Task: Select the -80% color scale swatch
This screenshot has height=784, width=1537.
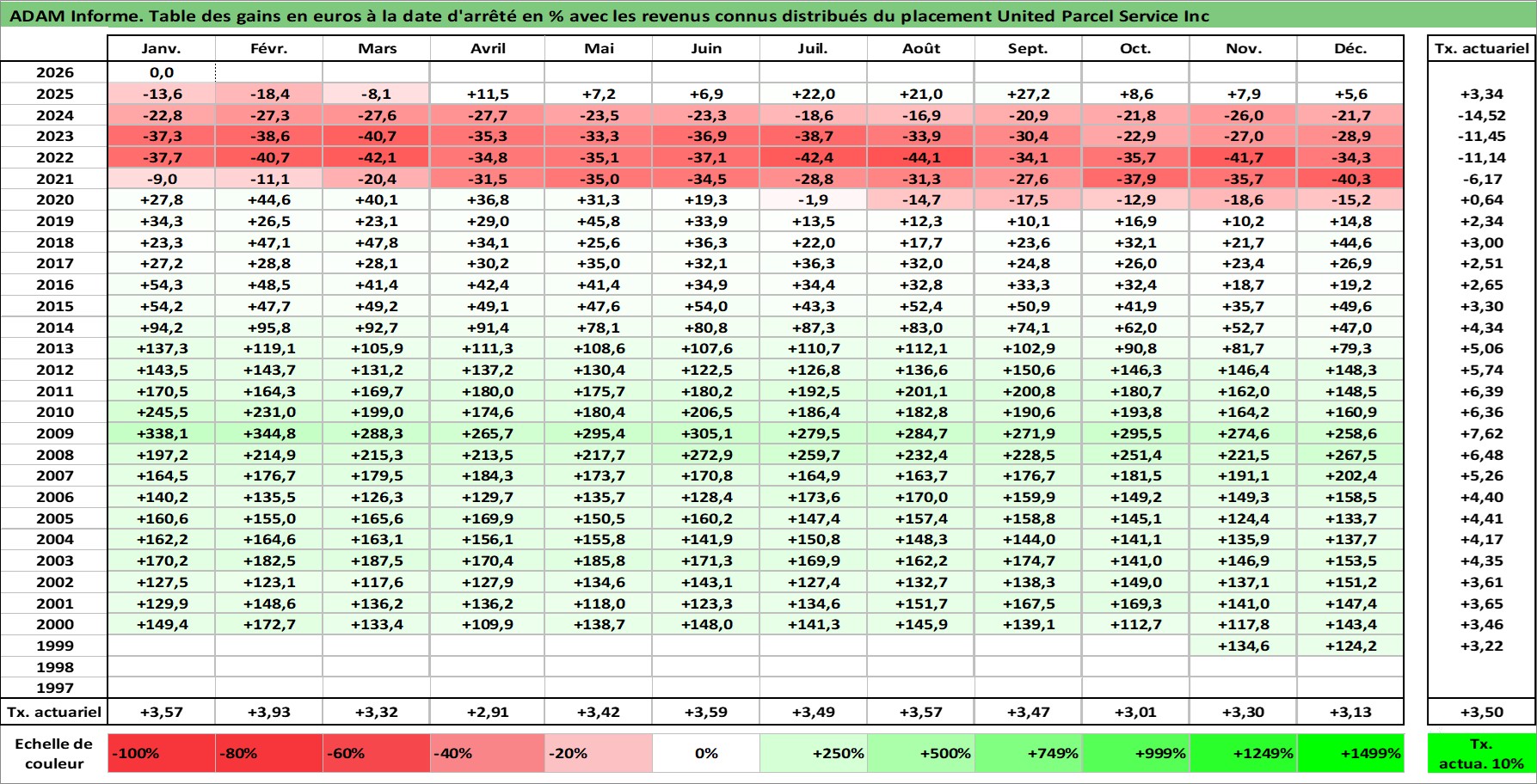Action: [269, 753]
